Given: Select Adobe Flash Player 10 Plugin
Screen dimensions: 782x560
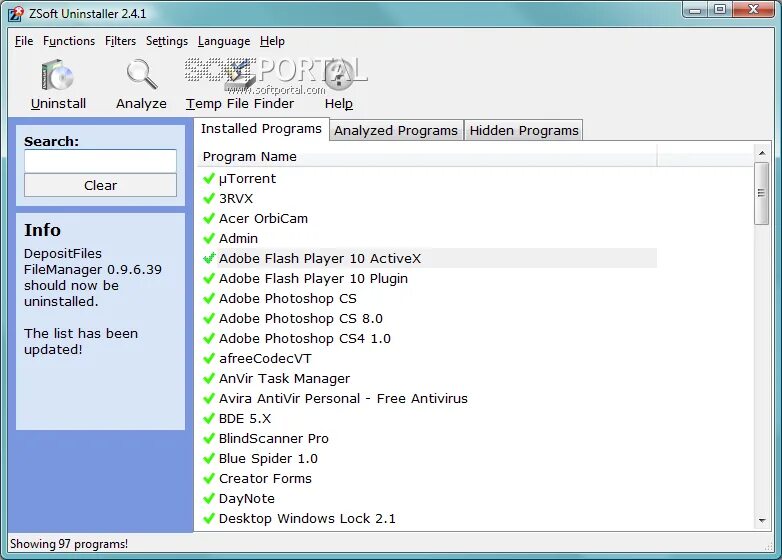Looking at the screenshot, I should pos(313,278).
